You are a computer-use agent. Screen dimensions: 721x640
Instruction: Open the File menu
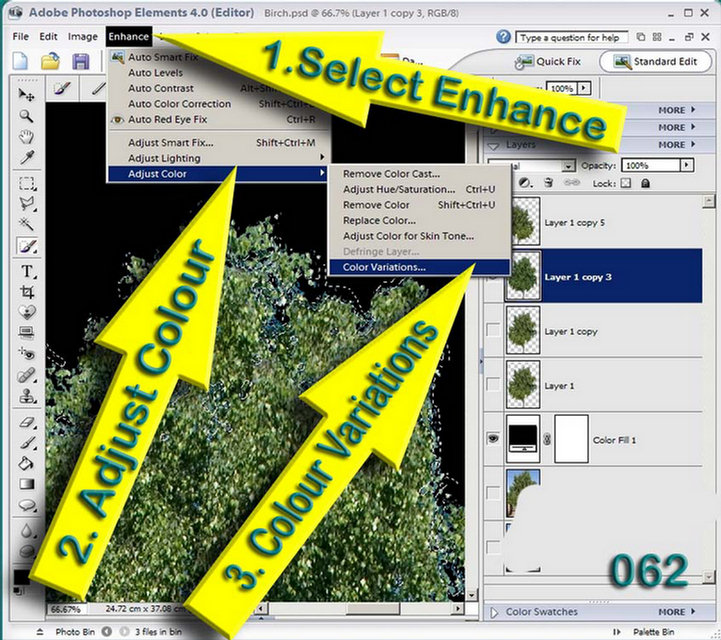coord(21,36)
